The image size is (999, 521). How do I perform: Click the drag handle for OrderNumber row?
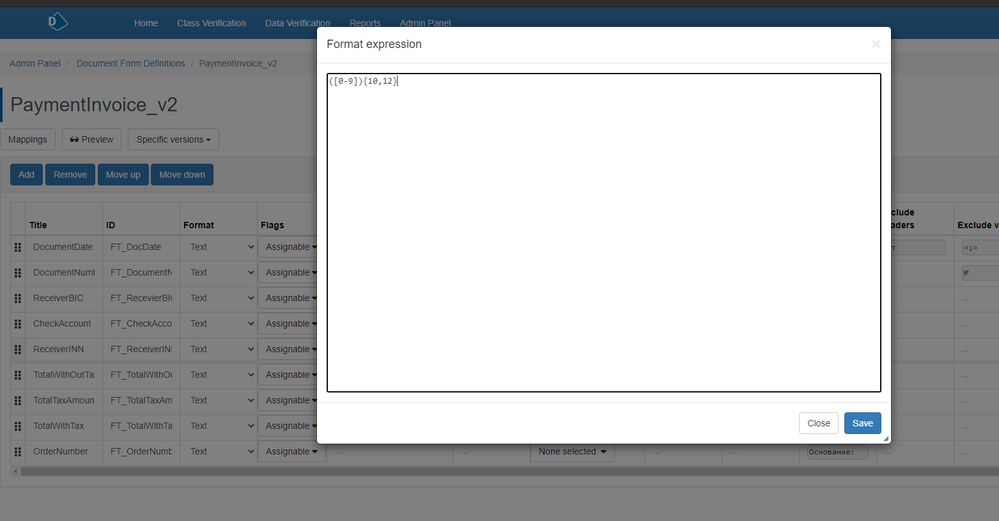[18, 452]
